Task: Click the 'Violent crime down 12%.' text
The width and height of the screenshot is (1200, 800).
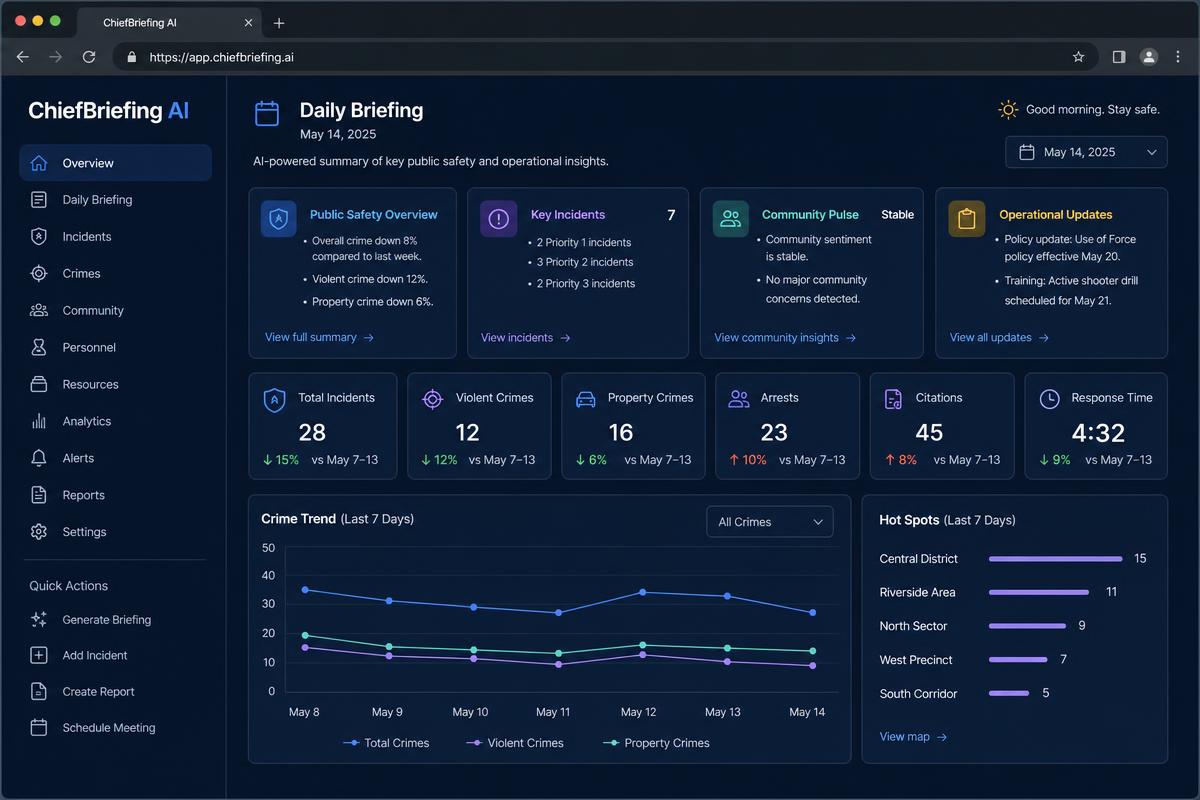Action: [x=370, y=280]
